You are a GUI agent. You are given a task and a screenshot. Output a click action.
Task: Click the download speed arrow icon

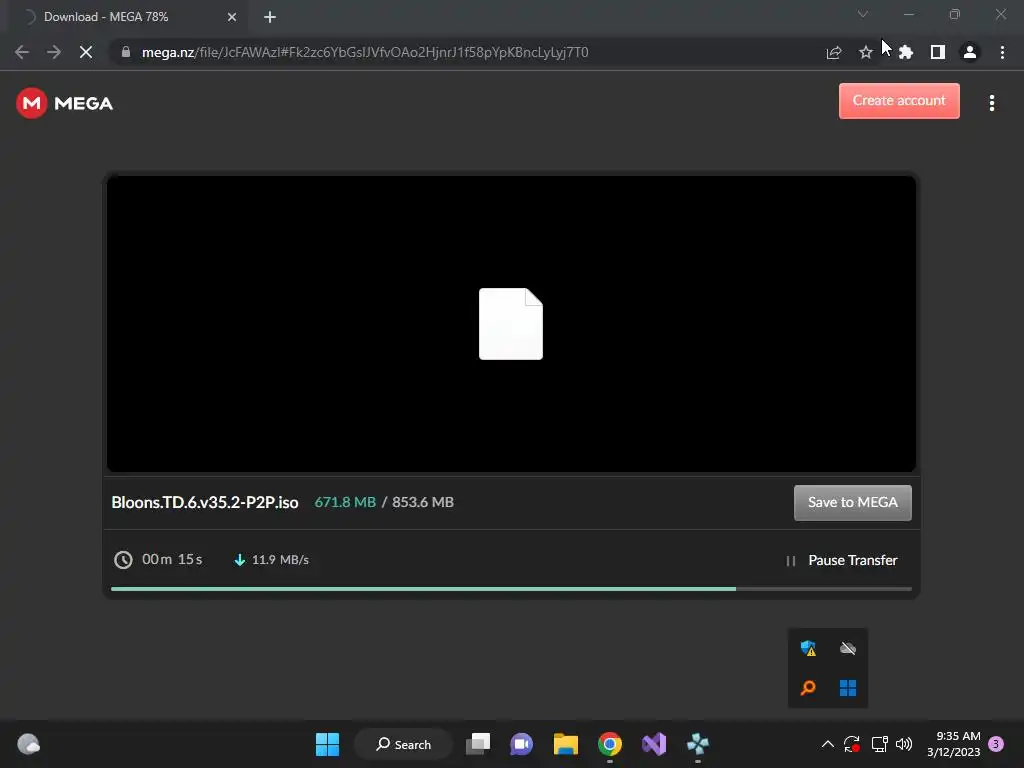[240, 560]
